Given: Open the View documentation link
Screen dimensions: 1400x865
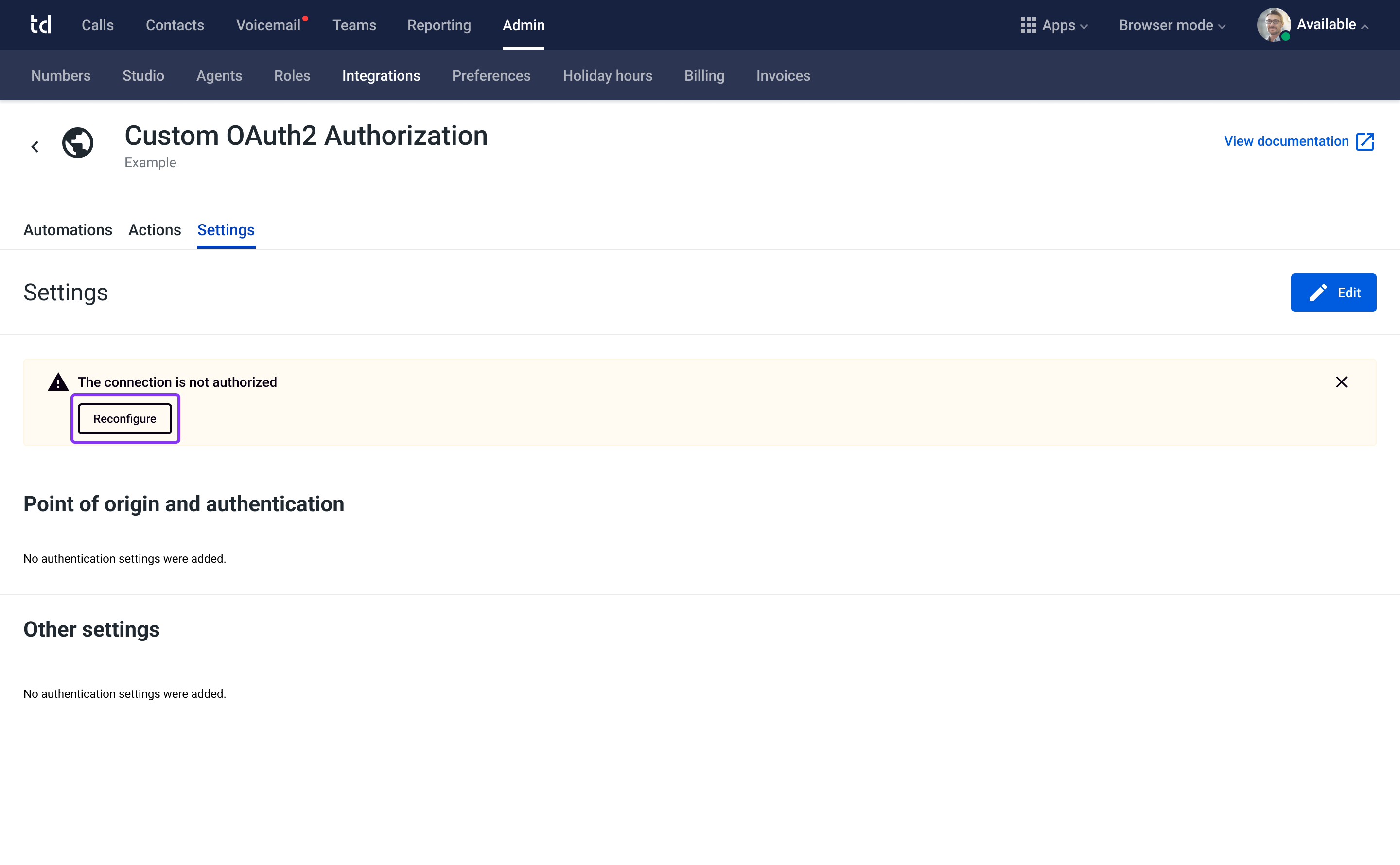Looking at the screenshot, I should (1286, 141).
